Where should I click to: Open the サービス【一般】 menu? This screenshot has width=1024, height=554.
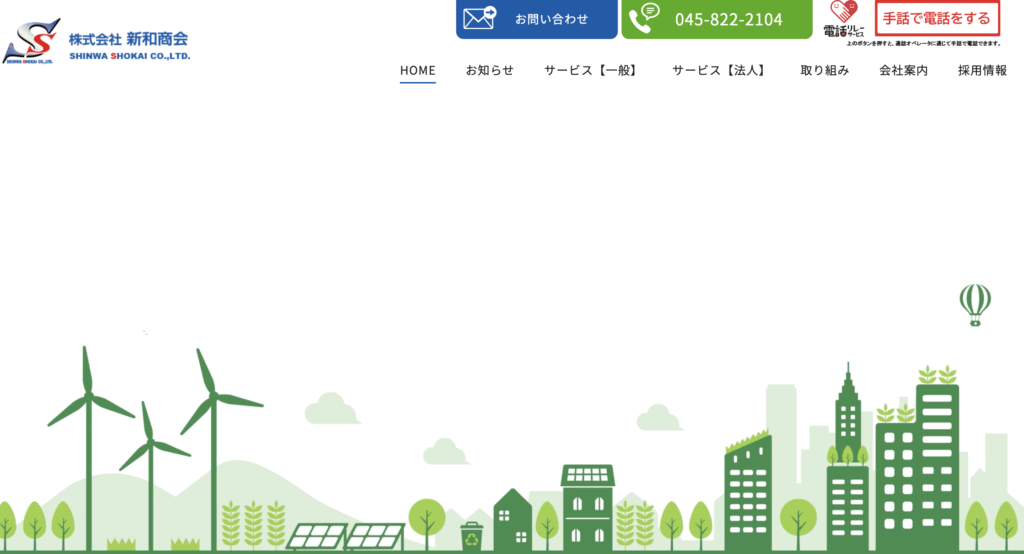click(x=592, y=70)
